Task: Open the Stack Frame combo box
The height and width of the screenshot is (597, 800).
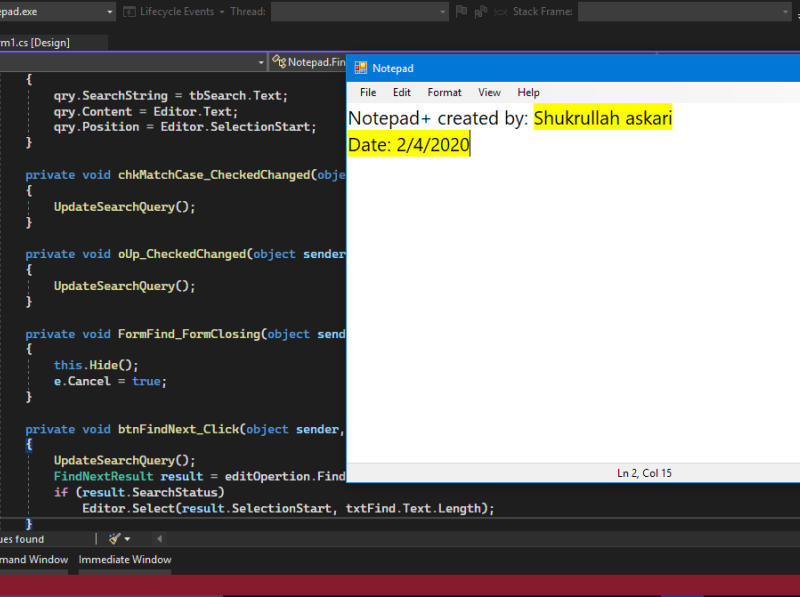Action: click(685, 11)
